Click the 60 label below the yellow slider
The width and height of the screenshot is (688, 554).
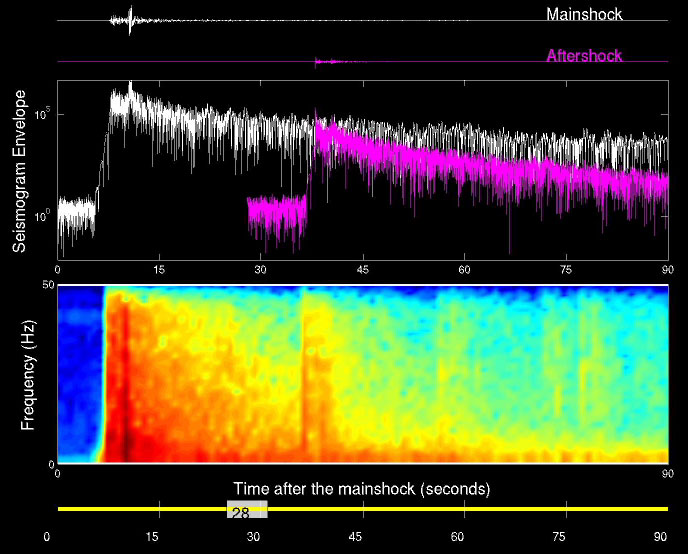click(x=457, y=537)
